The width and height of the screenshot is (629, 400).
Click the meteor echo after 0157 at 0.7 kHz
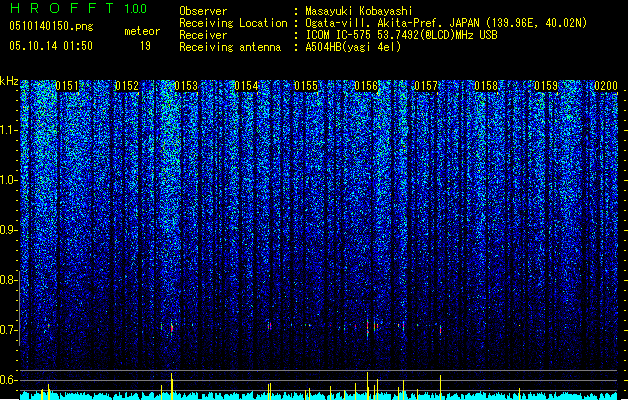440,330
